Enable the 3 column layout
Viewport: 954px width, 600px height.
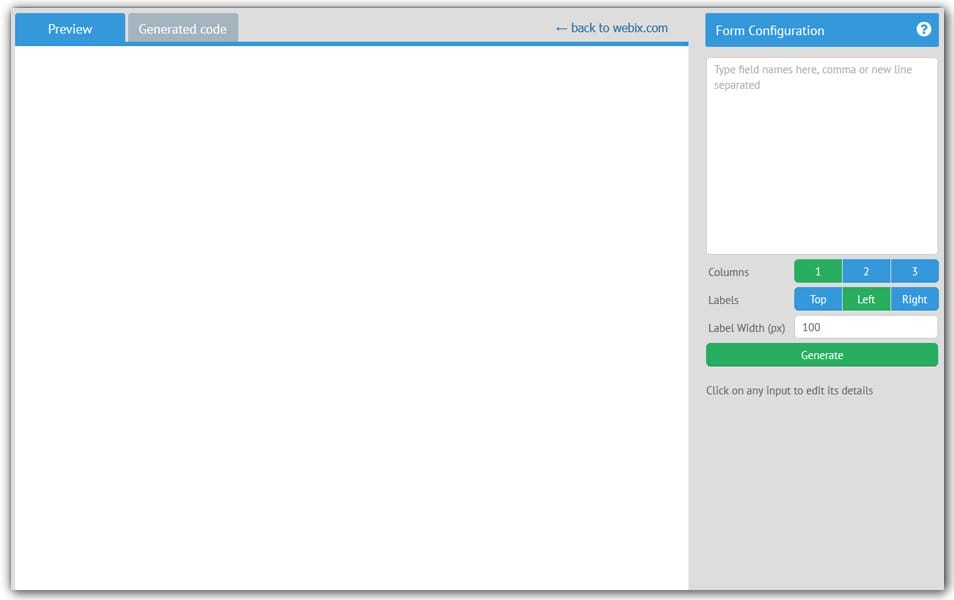913,270
